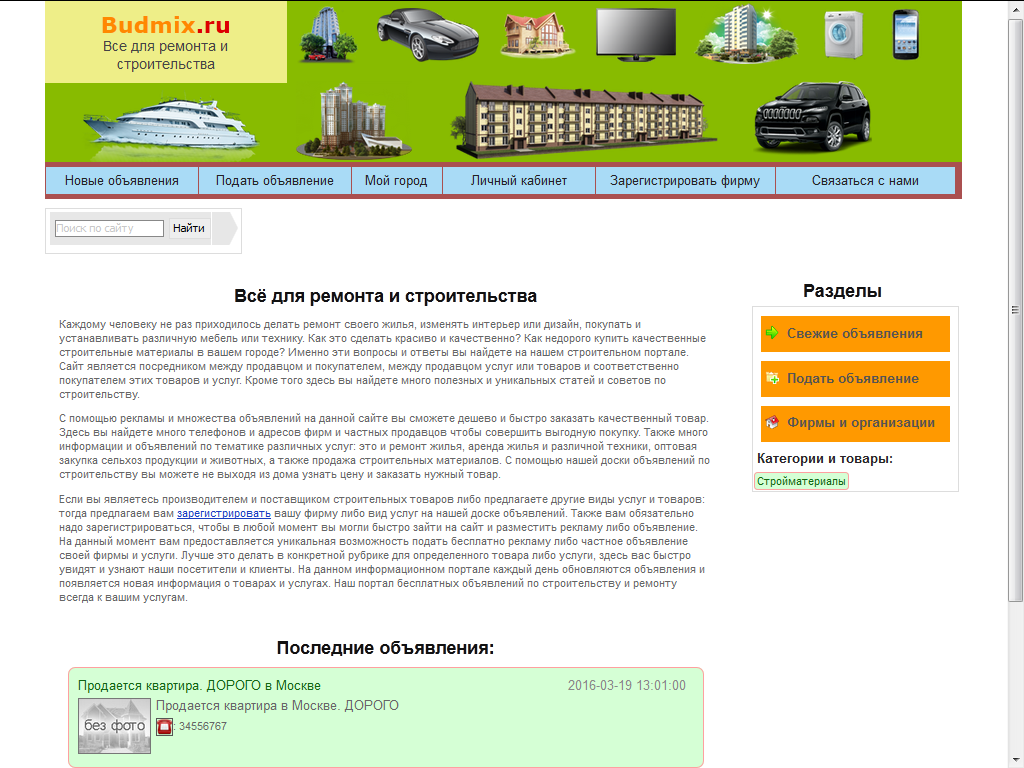Click the cottage house image in banner
1024x768 pixels.
[x=536, y=35]
